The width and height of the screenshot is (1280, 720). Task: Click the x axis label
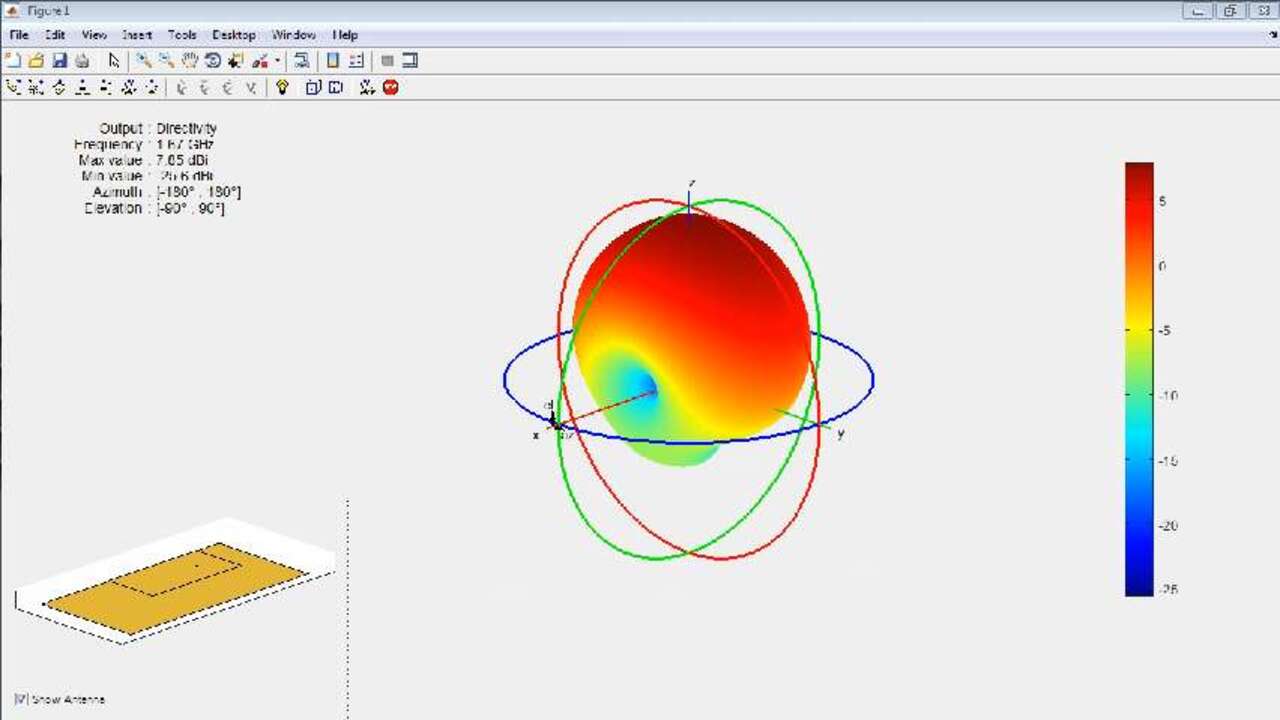pos(536,435)
